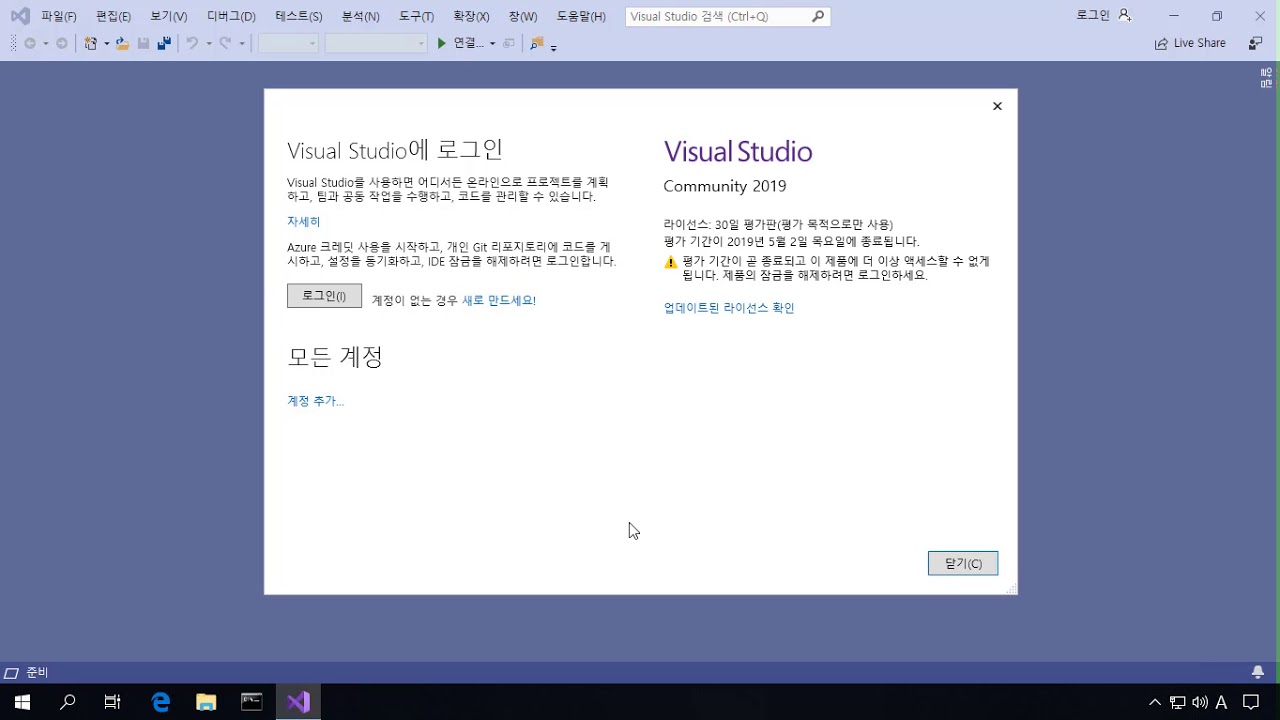Close the sign-in dialog with X
1280x720 pixels.
(x=997, y=106)
